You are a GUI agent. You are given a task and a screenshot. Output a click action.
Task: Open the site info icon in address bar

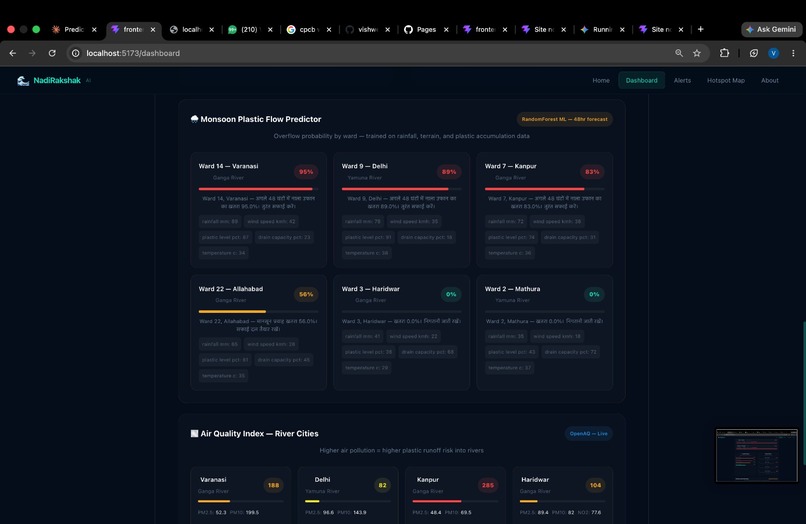(x=76, y=53)
